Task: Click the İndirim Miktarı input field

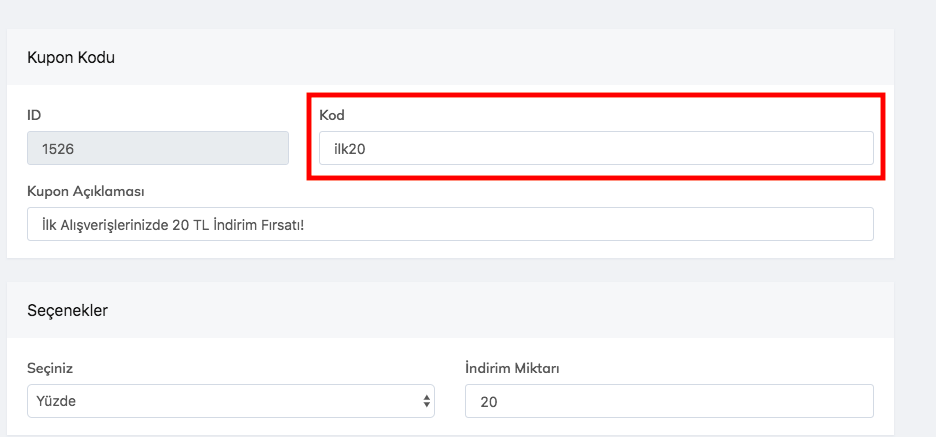Action: pyautogui.click(x=668, y=401)
